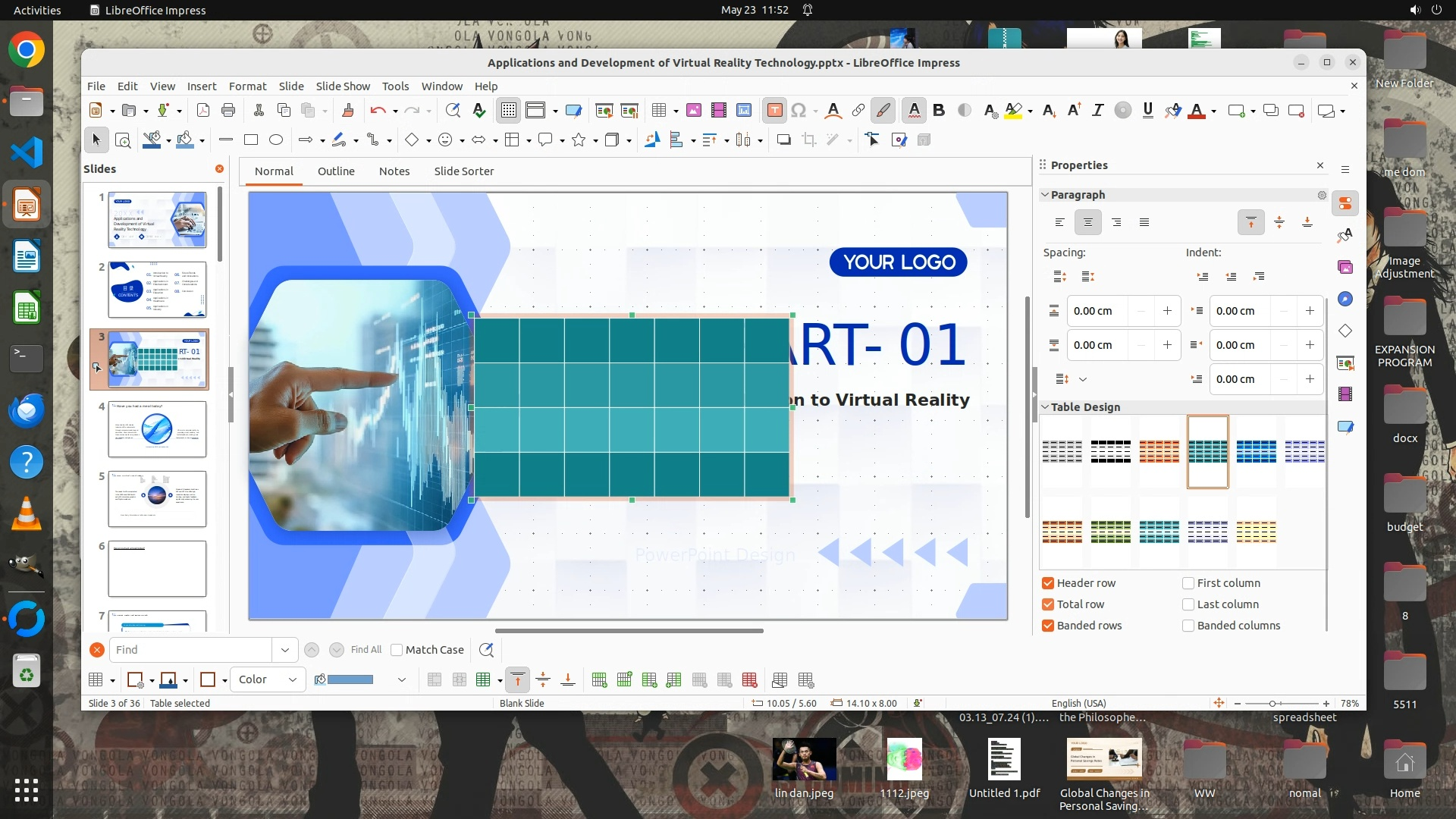
Task: Select the Rectangle shape tool
Action: coord(251,140)
